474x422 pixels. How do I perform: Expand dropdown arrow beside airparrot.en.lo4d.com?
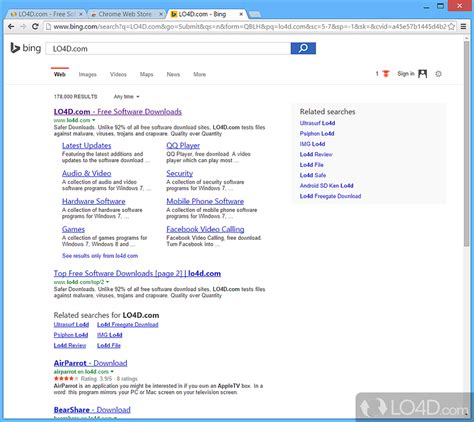pos(112,371)
